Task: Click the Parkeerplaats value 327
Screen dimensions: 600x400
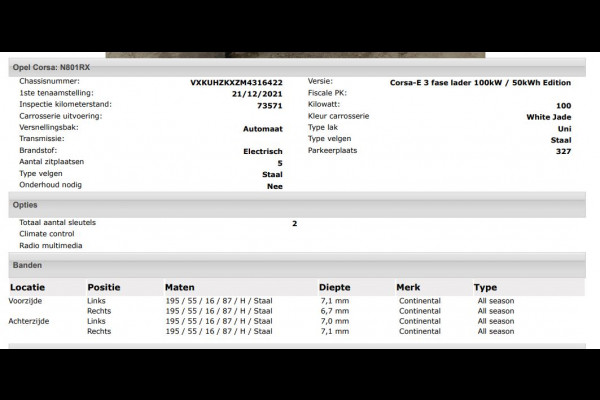Action: pyautogui.click(x=563, y=151)
